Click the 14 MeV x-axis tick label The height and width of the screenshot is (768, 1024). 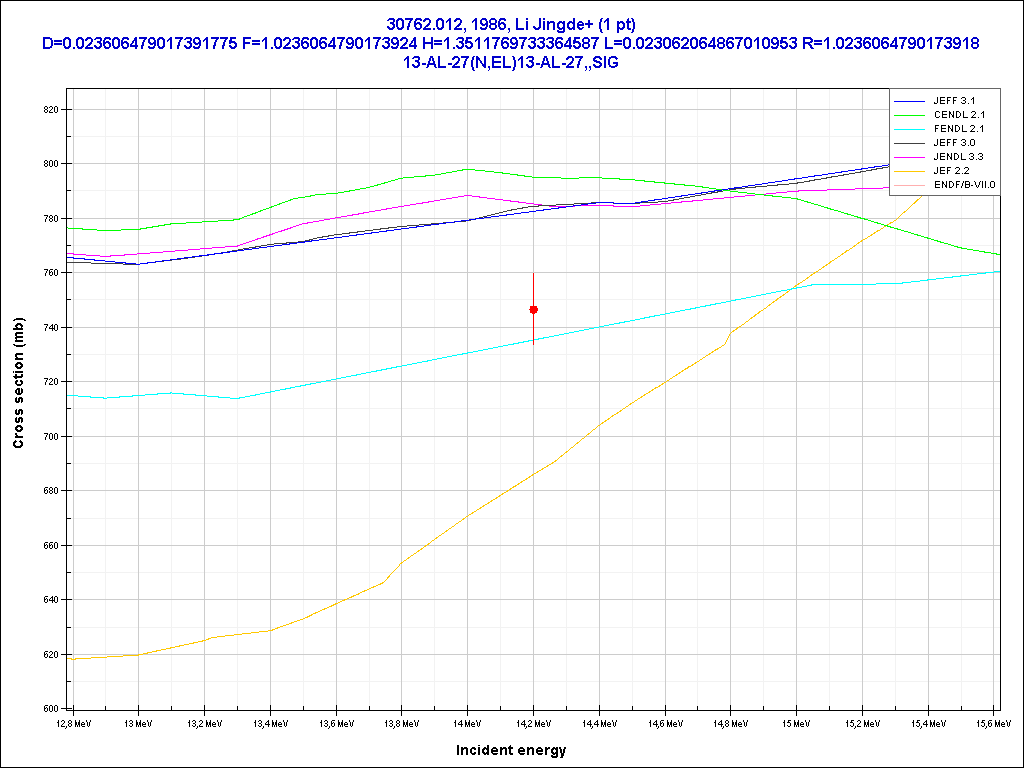[x=467, y=722]
